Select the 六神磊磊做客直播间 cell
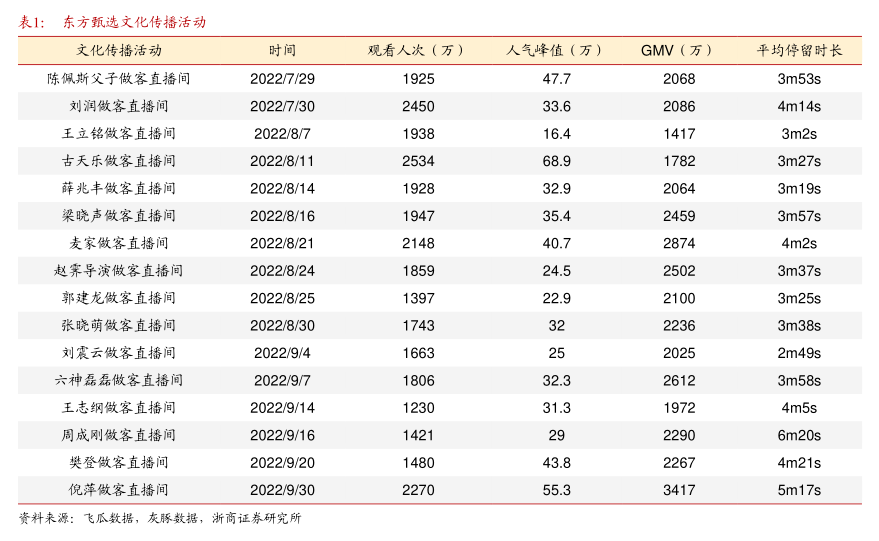The width and height of the screenshot is (879, 541). tap(119, 380)
